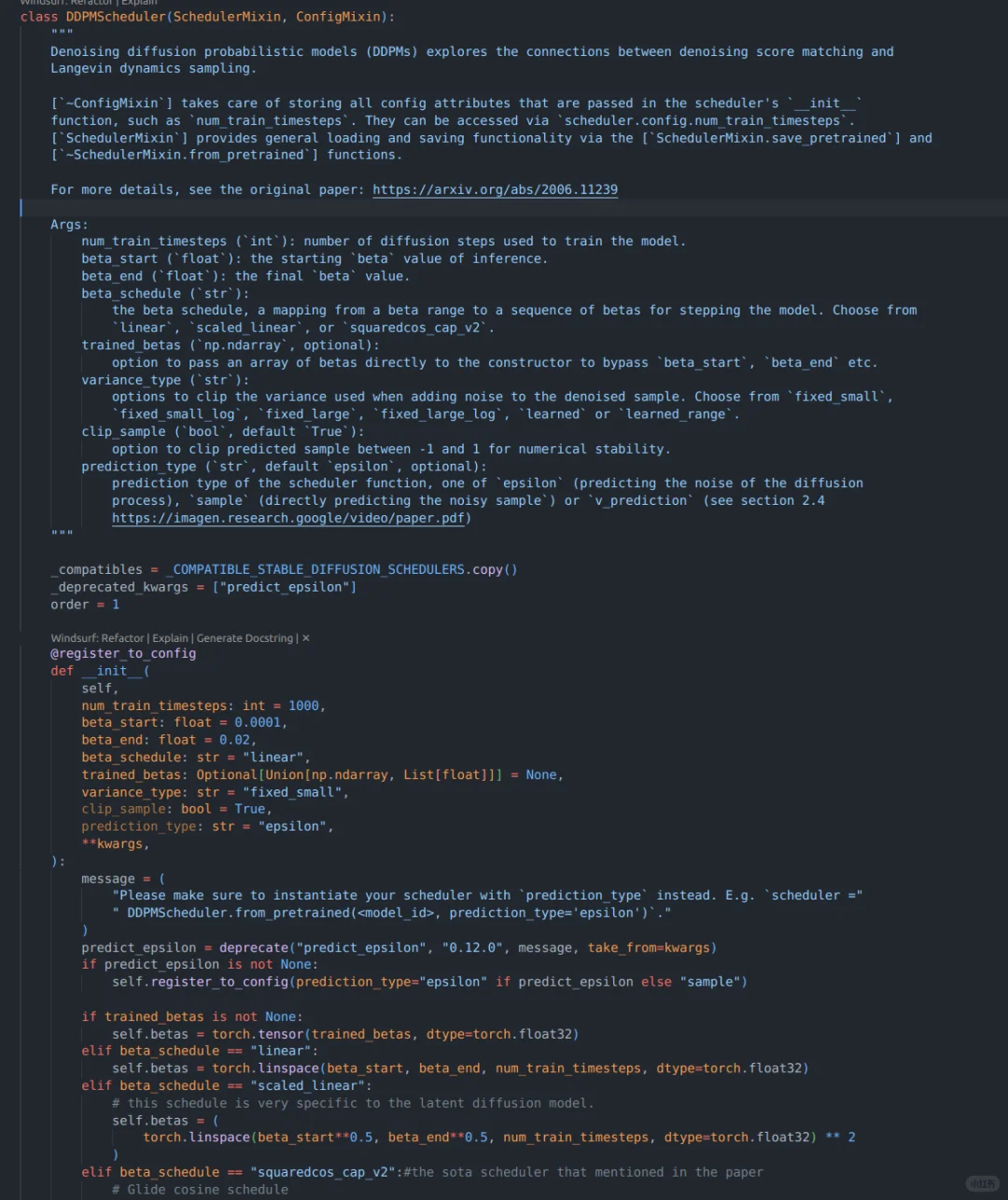This screenshot has width=1008, height=1200.
Task: Click the clip_sample default value True
Action: click(x=250, y=809)
